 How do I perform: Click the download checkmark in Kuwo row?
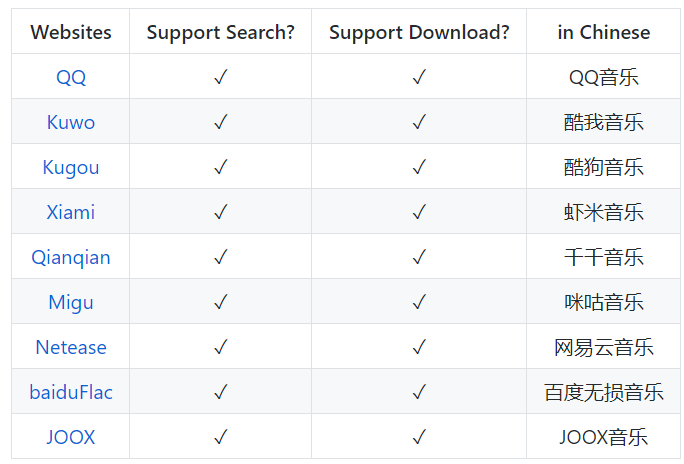[419, 122]
